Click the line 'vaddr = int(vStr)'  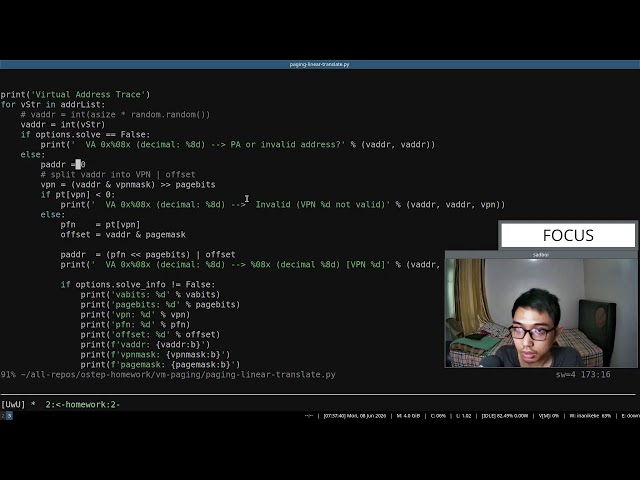tap(63, 124)
